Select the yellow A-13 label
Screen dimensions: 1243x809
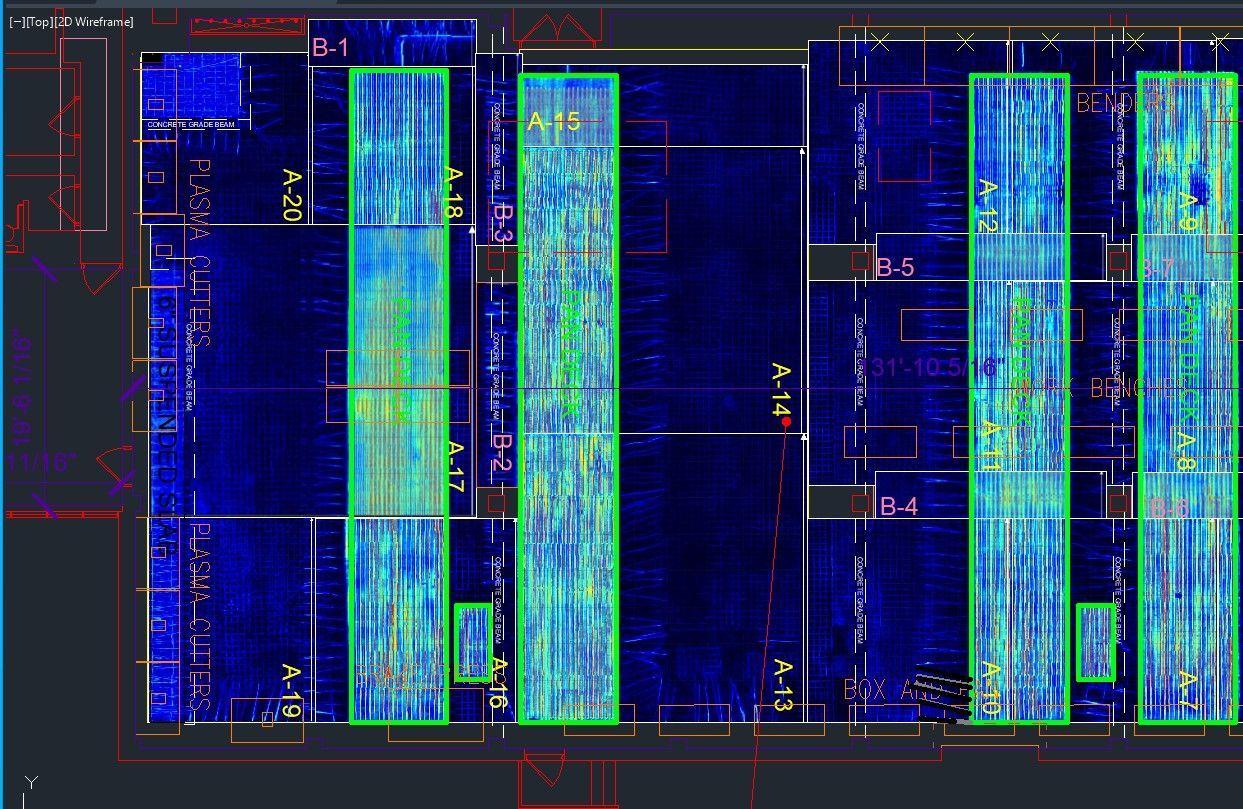click(x=782, y=686)
